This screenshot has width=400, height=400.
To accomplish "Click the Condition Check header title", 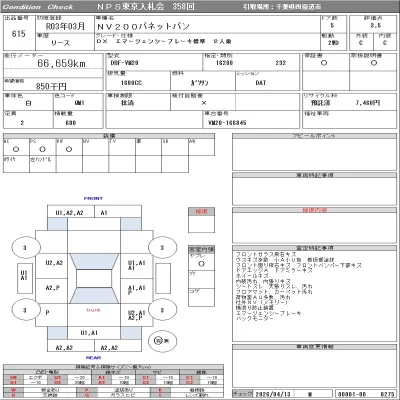I will click(x=37, y=7).
